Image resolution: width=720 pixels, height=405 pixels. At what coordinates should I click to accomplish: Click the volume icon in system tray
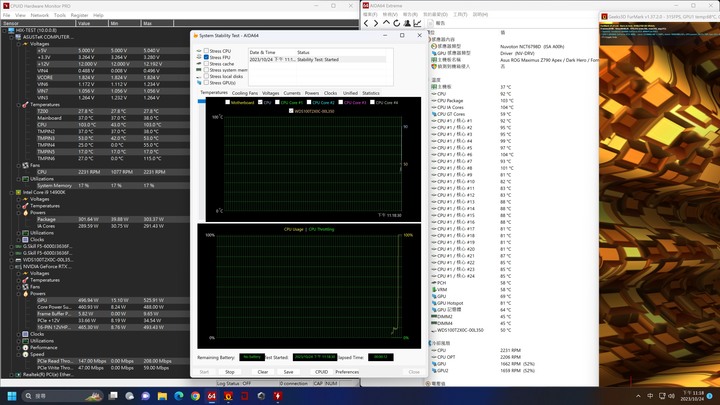pyautogui.click(x=671, y=396)
